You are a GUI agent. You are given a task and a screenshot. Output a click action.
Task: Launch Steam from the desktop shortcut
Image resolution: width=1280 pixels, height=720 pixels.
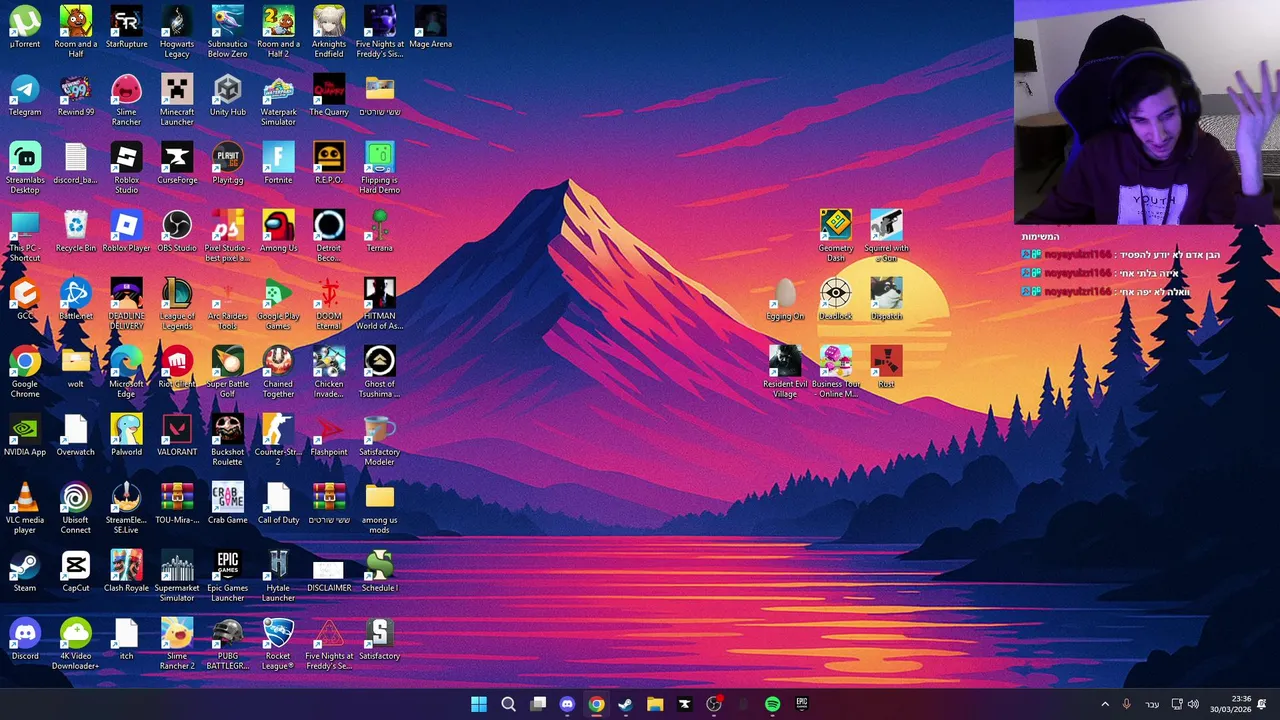click(x=25, y=571)
